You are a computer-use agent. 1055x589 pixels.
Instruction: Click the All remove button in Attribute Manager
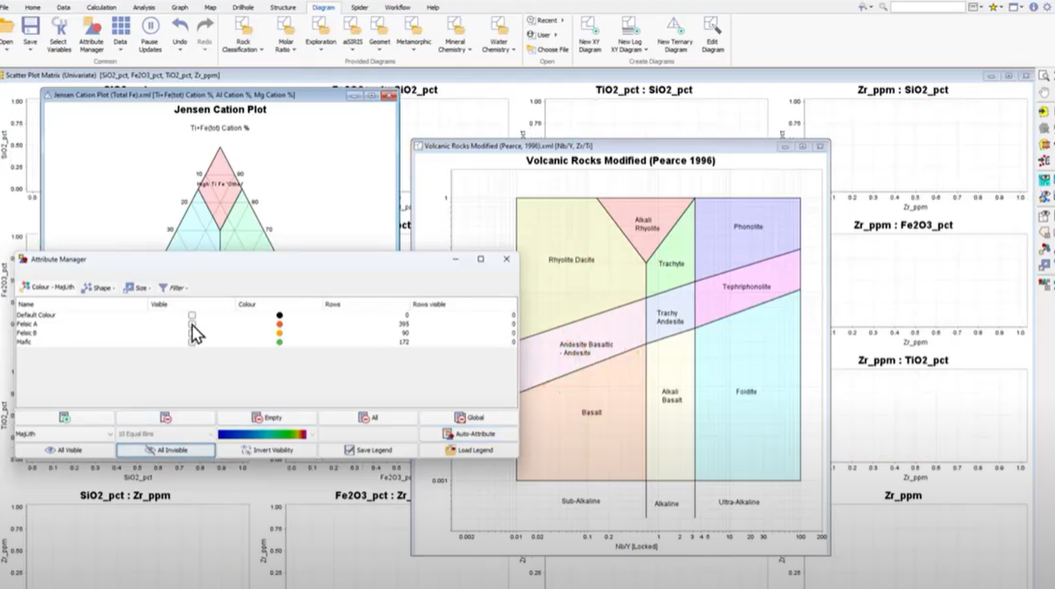click(368, 418)
